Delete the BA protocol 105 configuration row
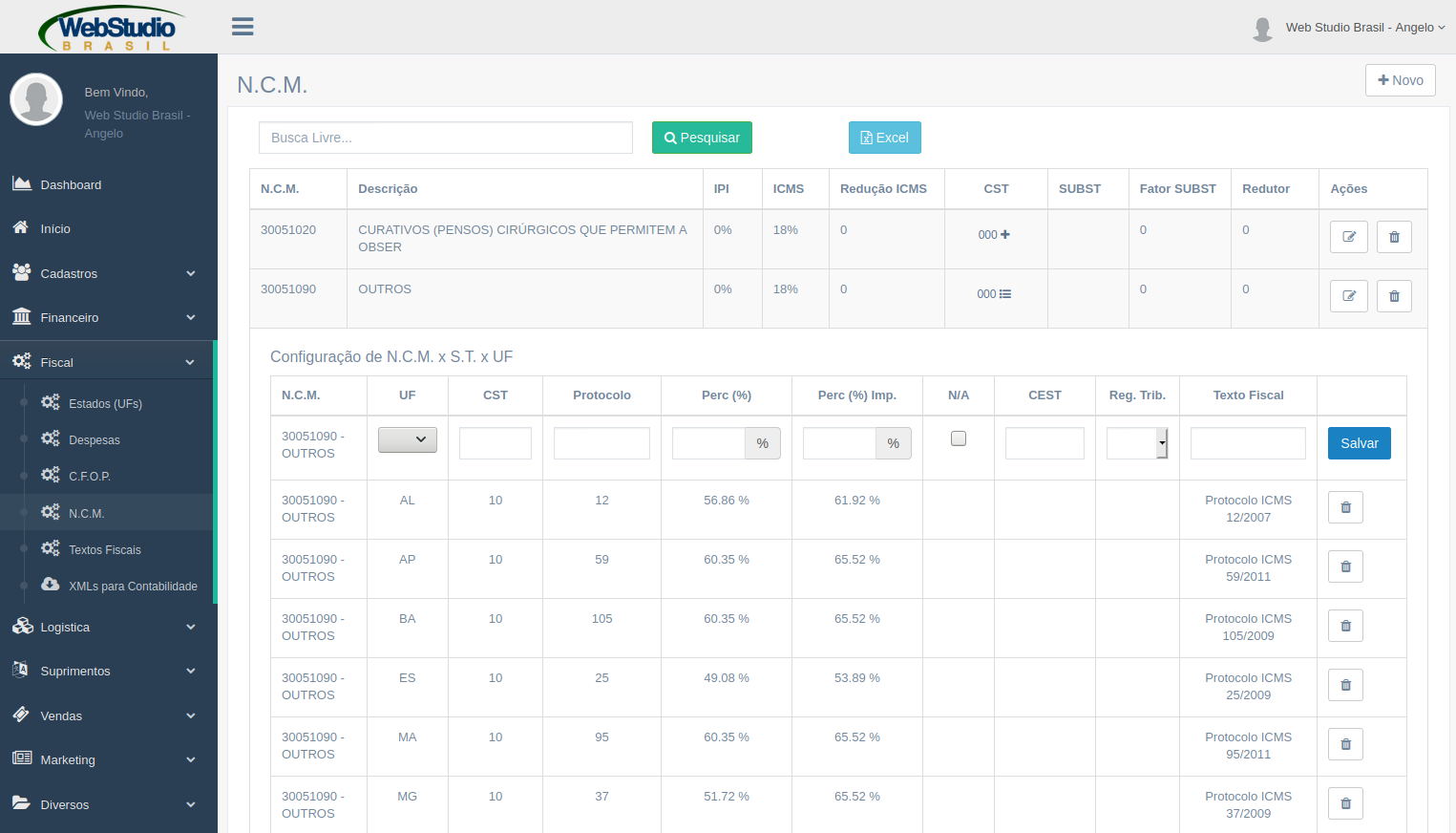The width and height of the screenshot is (1456, 833). tap(1345, 626)
